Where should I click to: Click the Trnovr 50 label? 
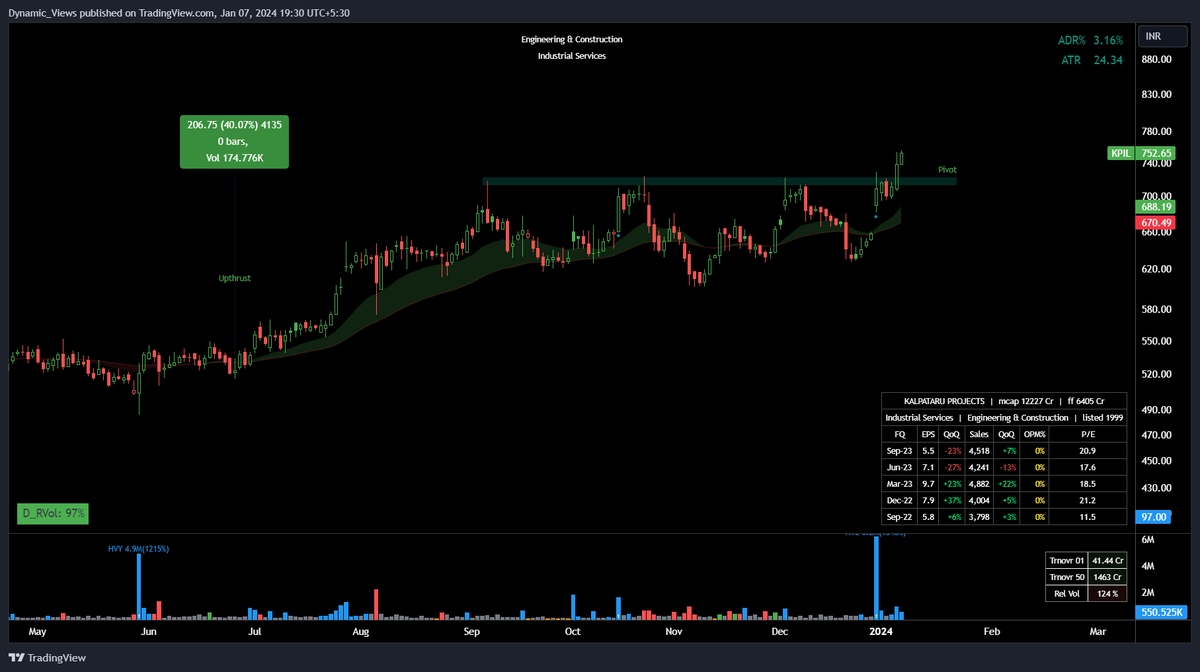pos(1066,577)
